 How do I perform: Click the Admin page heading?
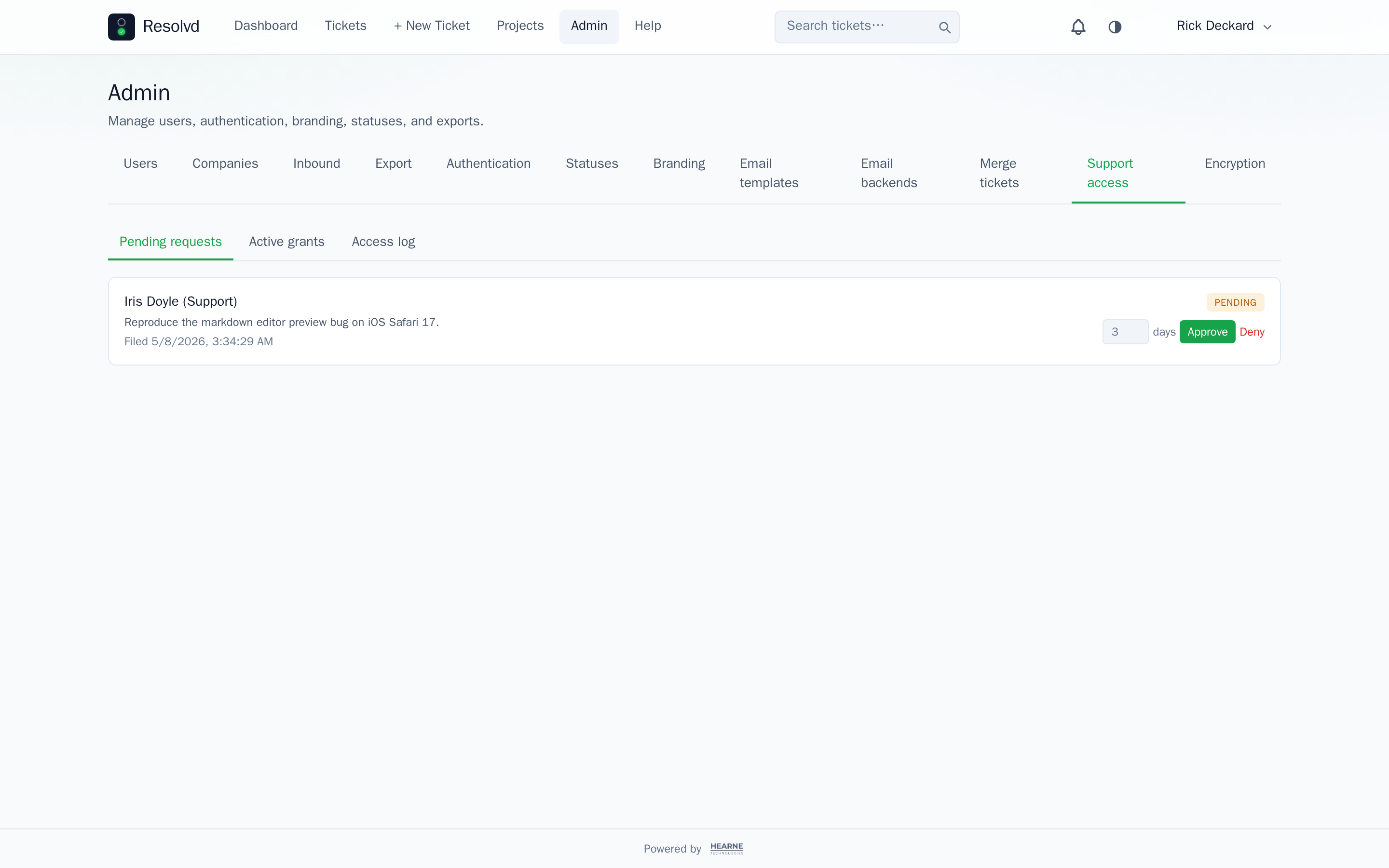[x=139, y=93]
